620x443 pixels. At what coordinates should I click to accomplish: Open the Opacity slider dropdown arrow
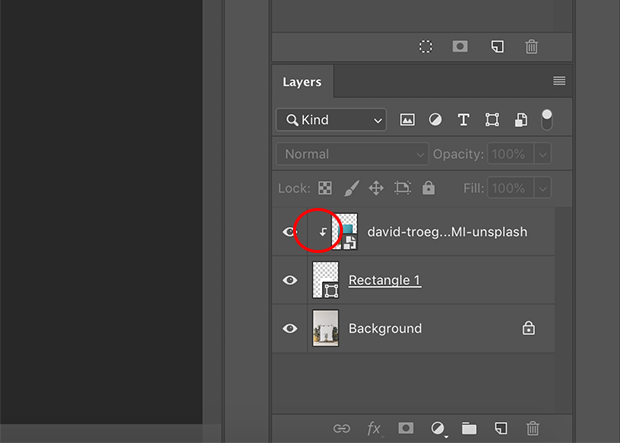click(x=542, y=154)
